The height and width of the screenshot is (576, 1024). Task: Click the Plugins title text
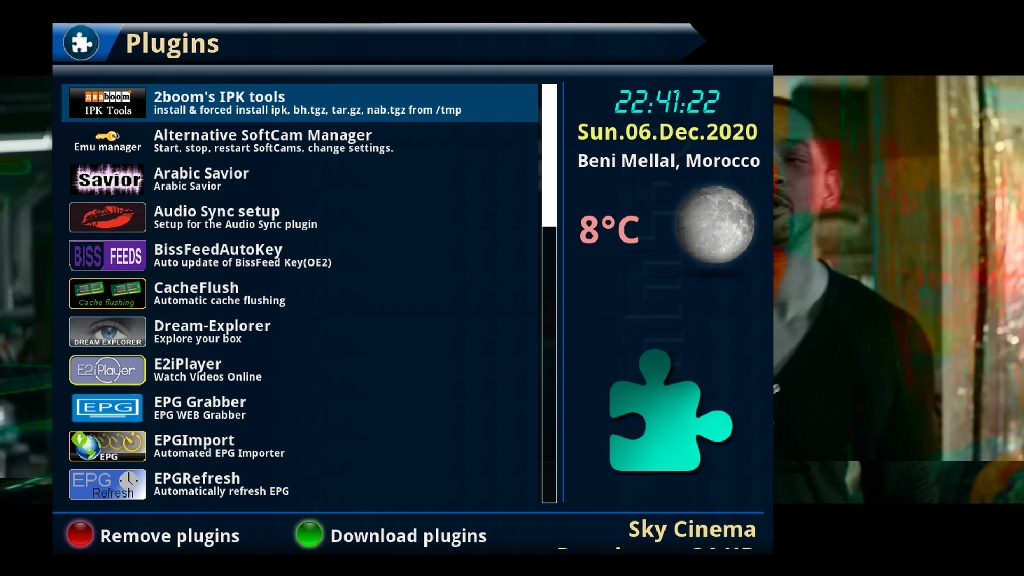click(172, 44)
